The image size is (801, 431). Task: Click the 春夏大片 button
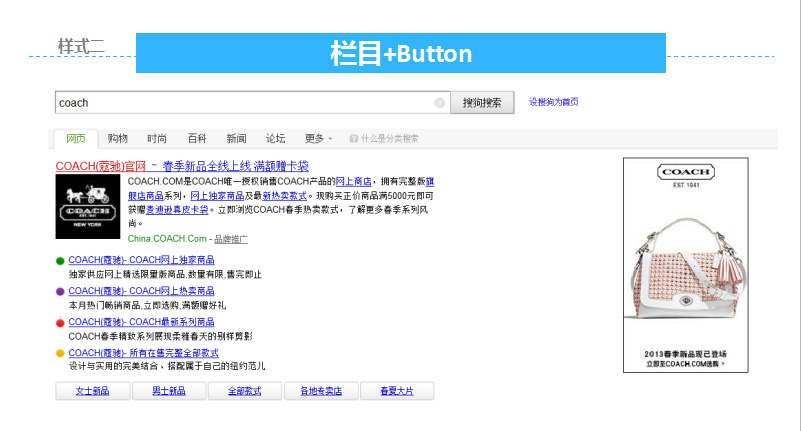(397, 391)
